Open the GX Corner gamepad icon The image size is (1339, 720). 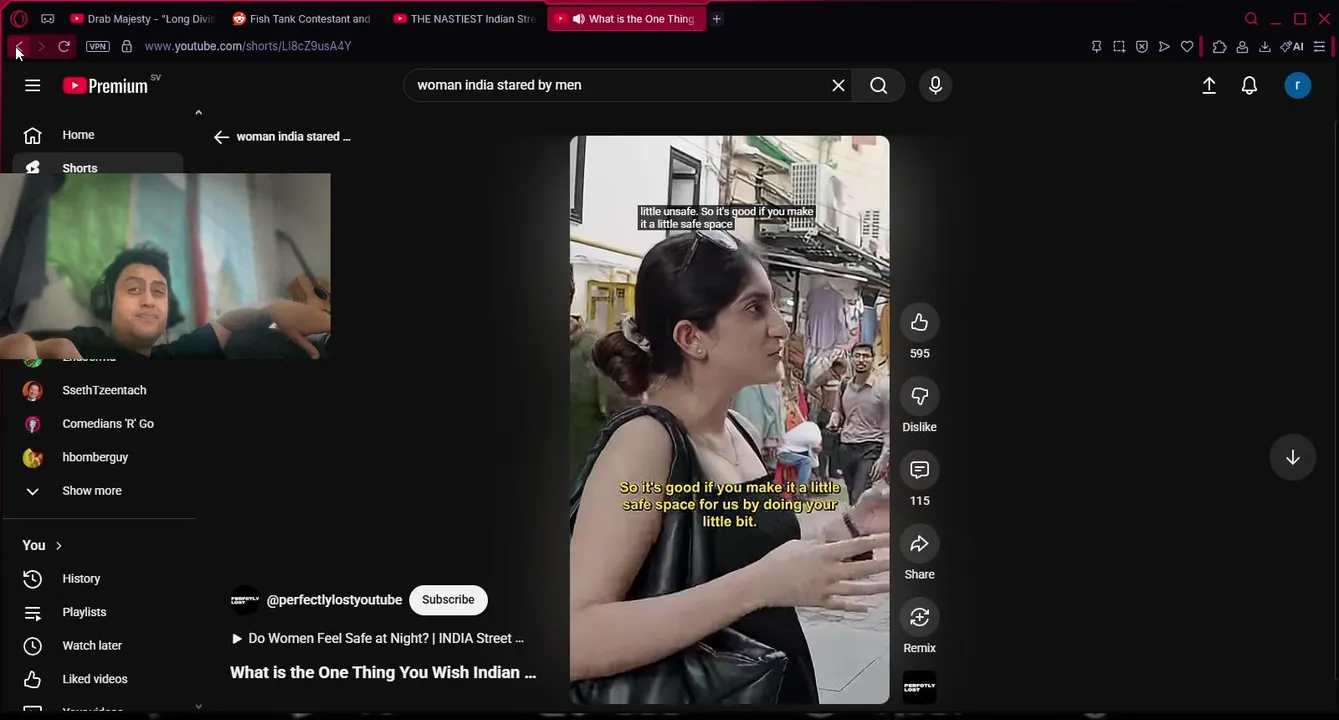47,18
